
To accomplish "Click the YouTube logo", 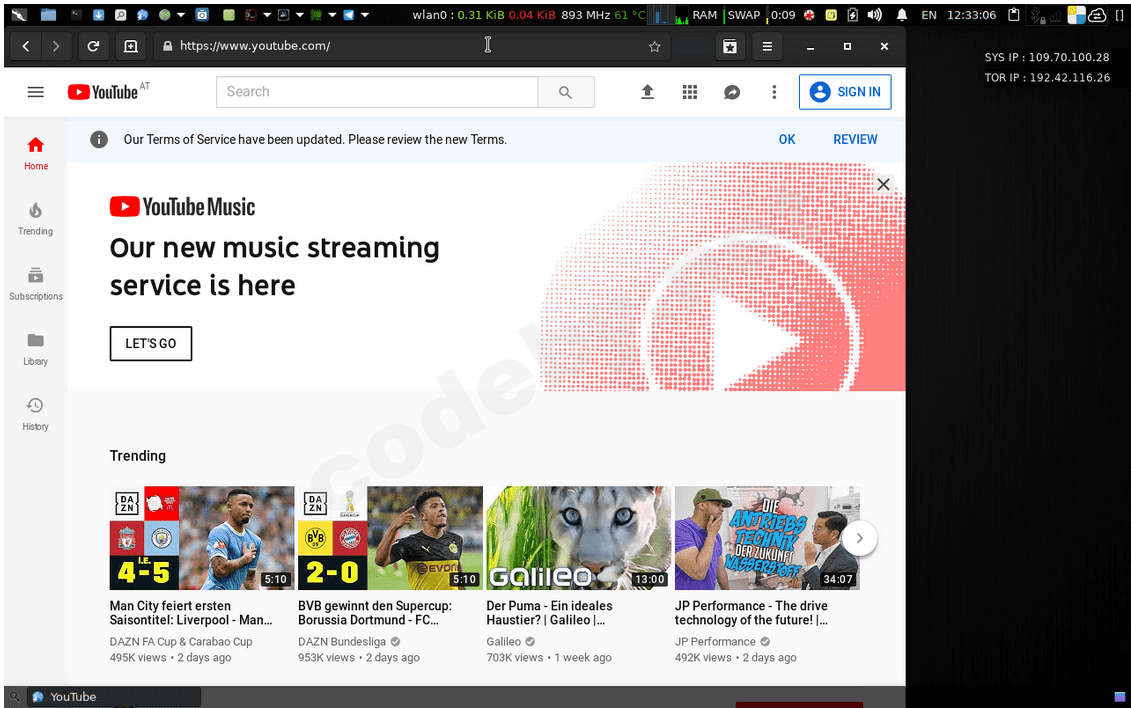I will tap(102, 92).
